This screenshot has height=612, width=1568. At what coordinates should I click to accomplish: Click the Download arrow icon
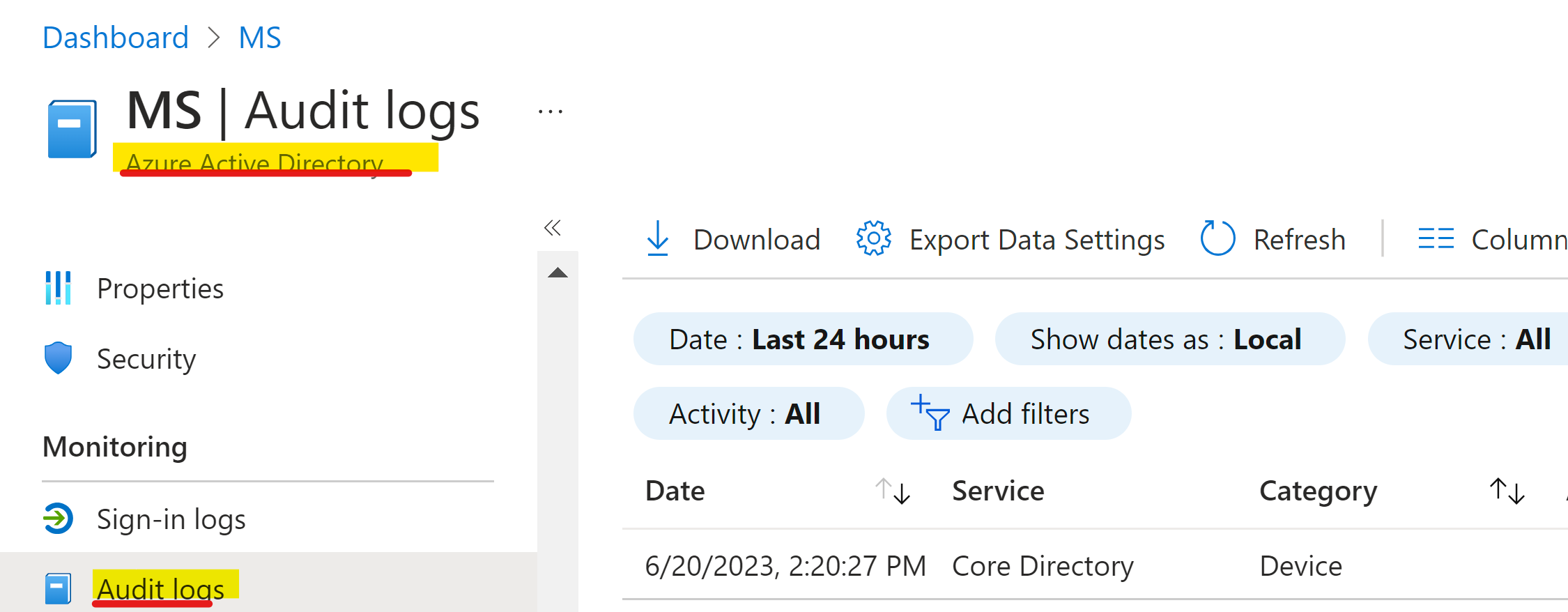tap(658, 238)
